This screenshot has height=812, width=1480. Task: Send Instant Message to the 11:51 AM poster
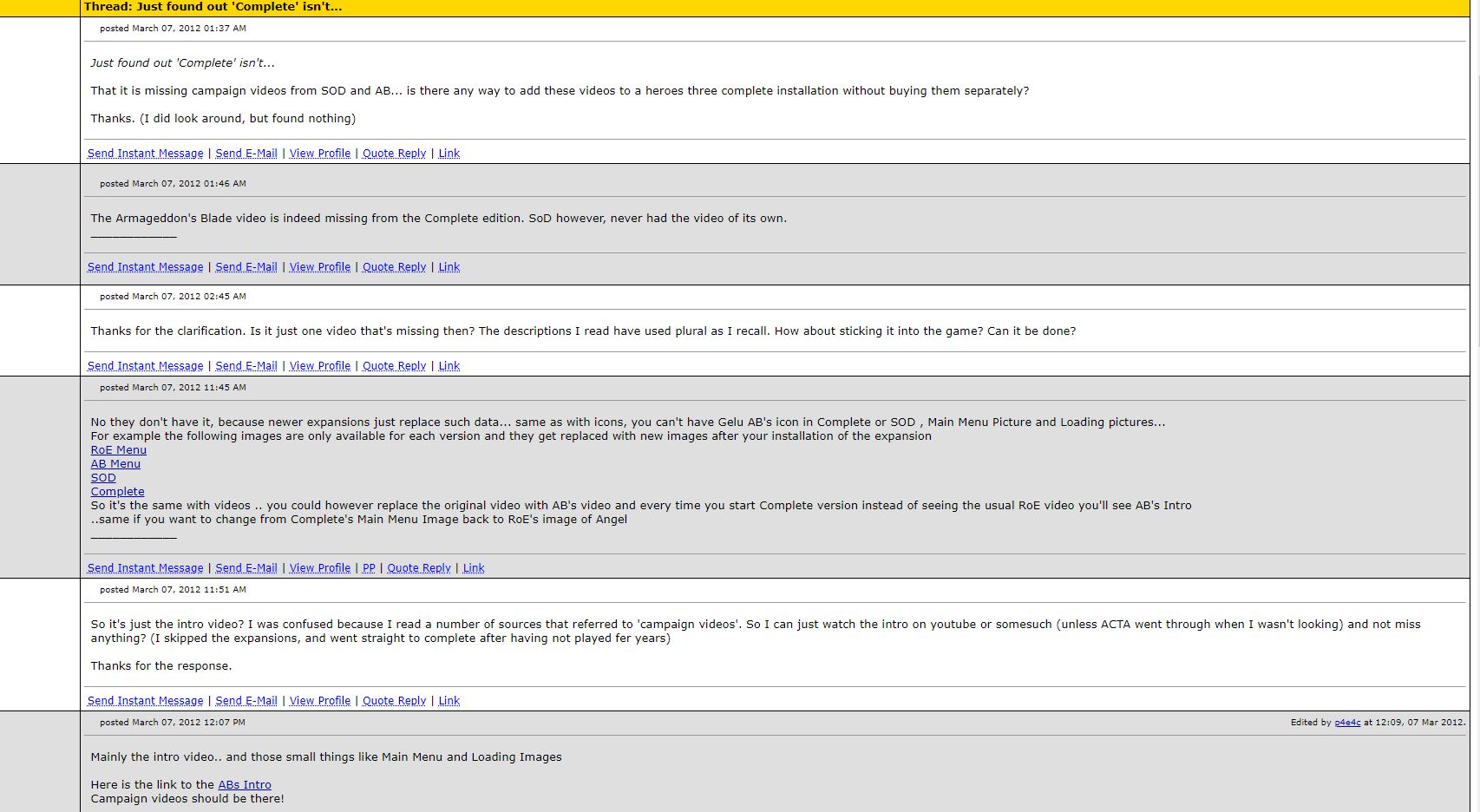(x=145, y=701)
